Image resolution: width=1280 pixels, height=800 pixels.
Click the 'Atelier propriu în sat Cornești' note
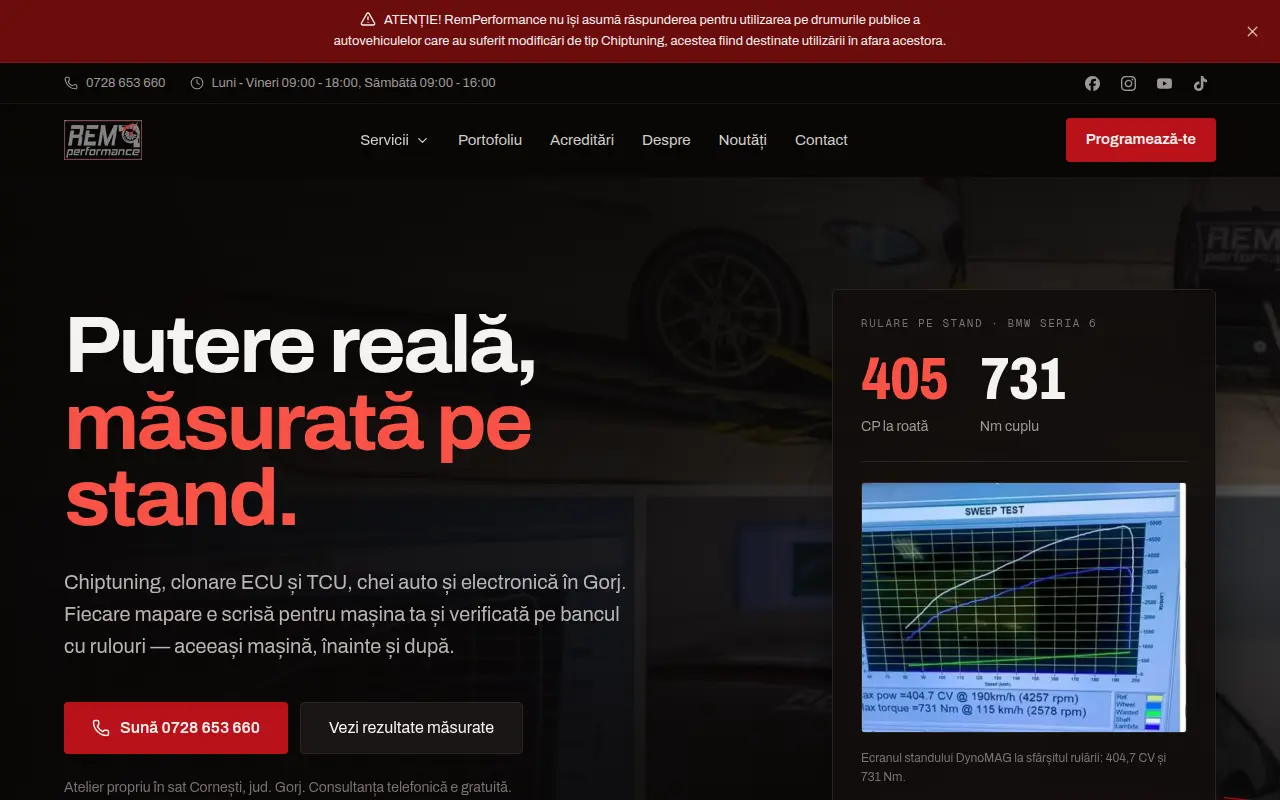[x=288, y=787]
